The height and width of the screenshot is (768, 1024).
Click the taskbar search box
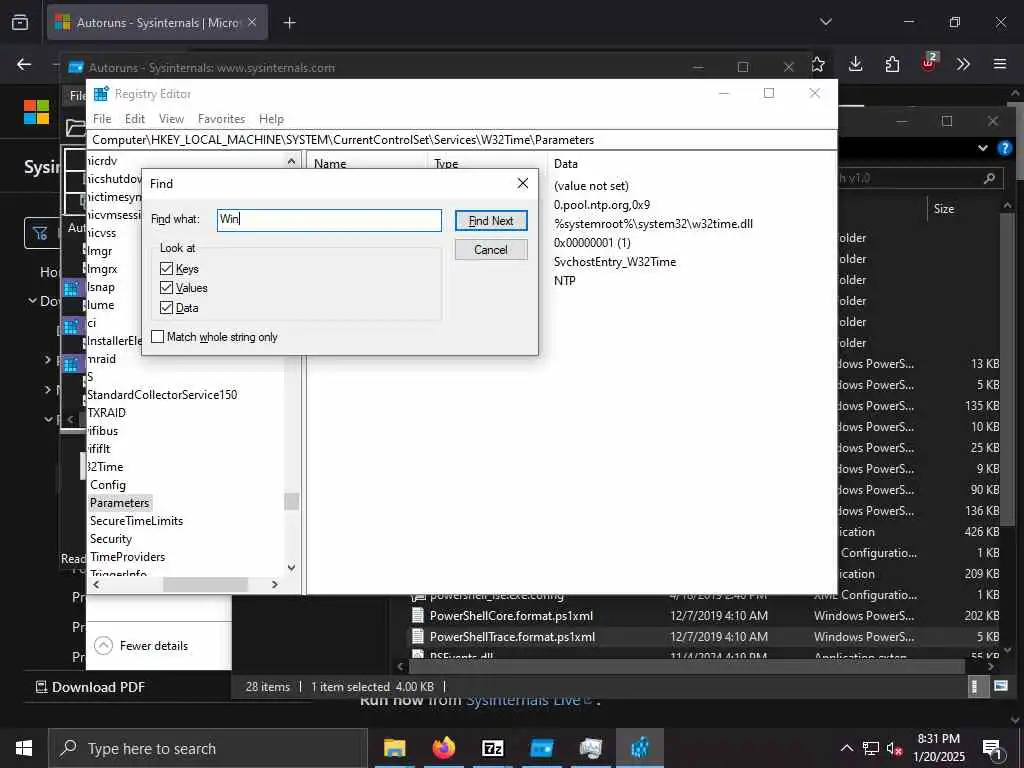click(x=208, y=748)
